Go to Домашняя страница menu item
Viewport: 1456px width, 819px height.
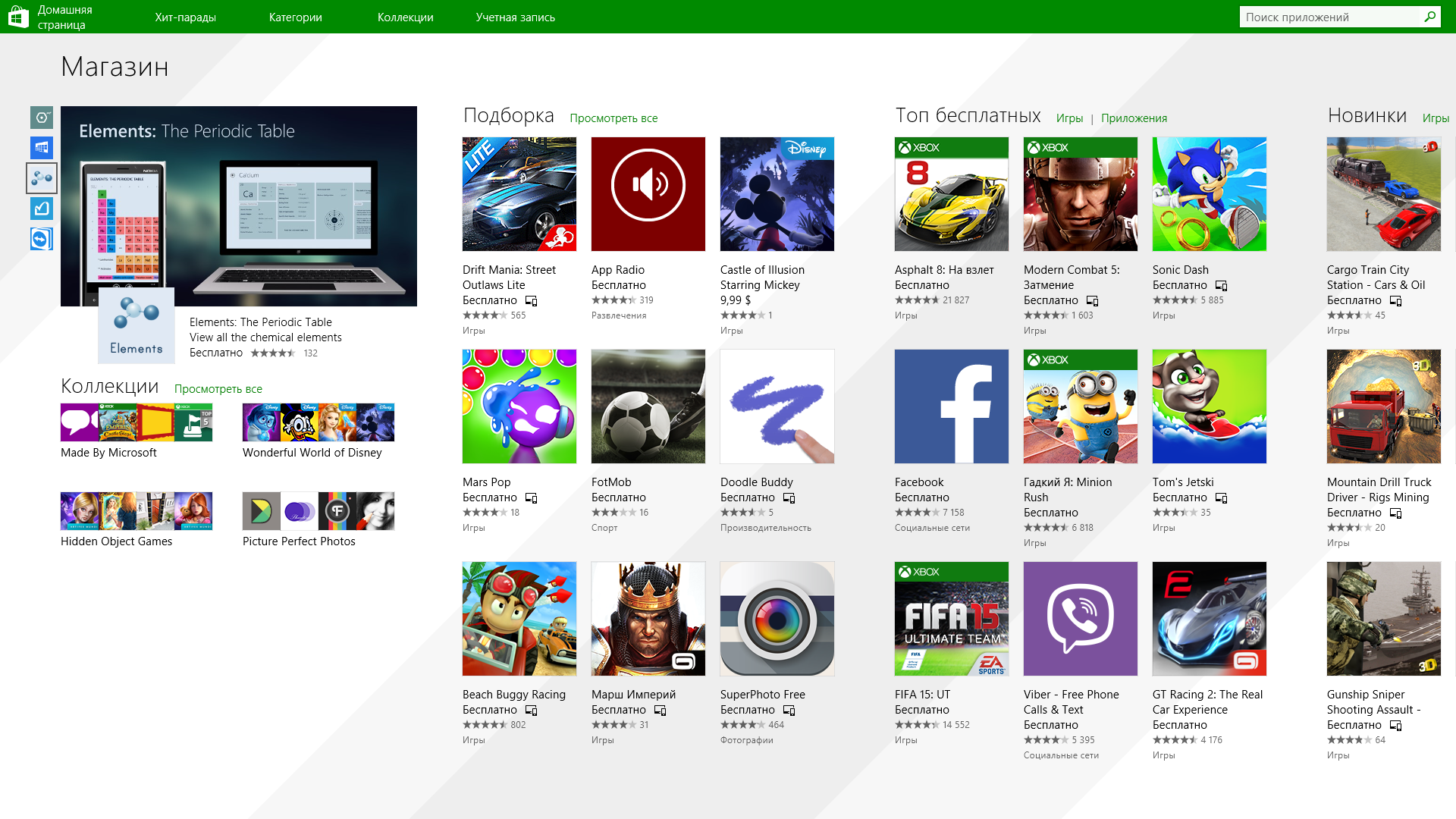tap(65, 17)
